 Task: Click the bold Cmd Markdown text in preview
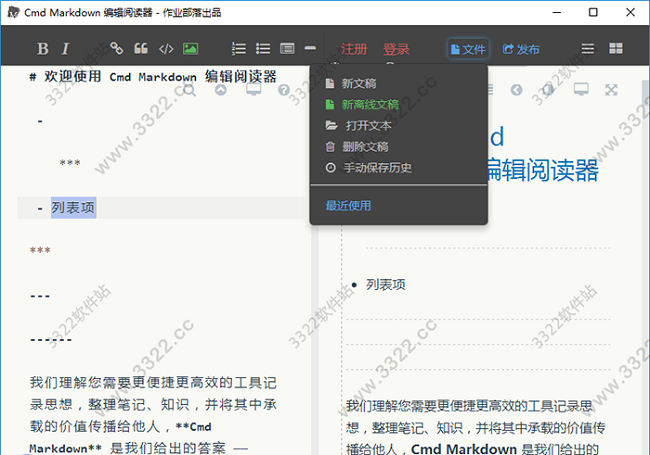464,449
